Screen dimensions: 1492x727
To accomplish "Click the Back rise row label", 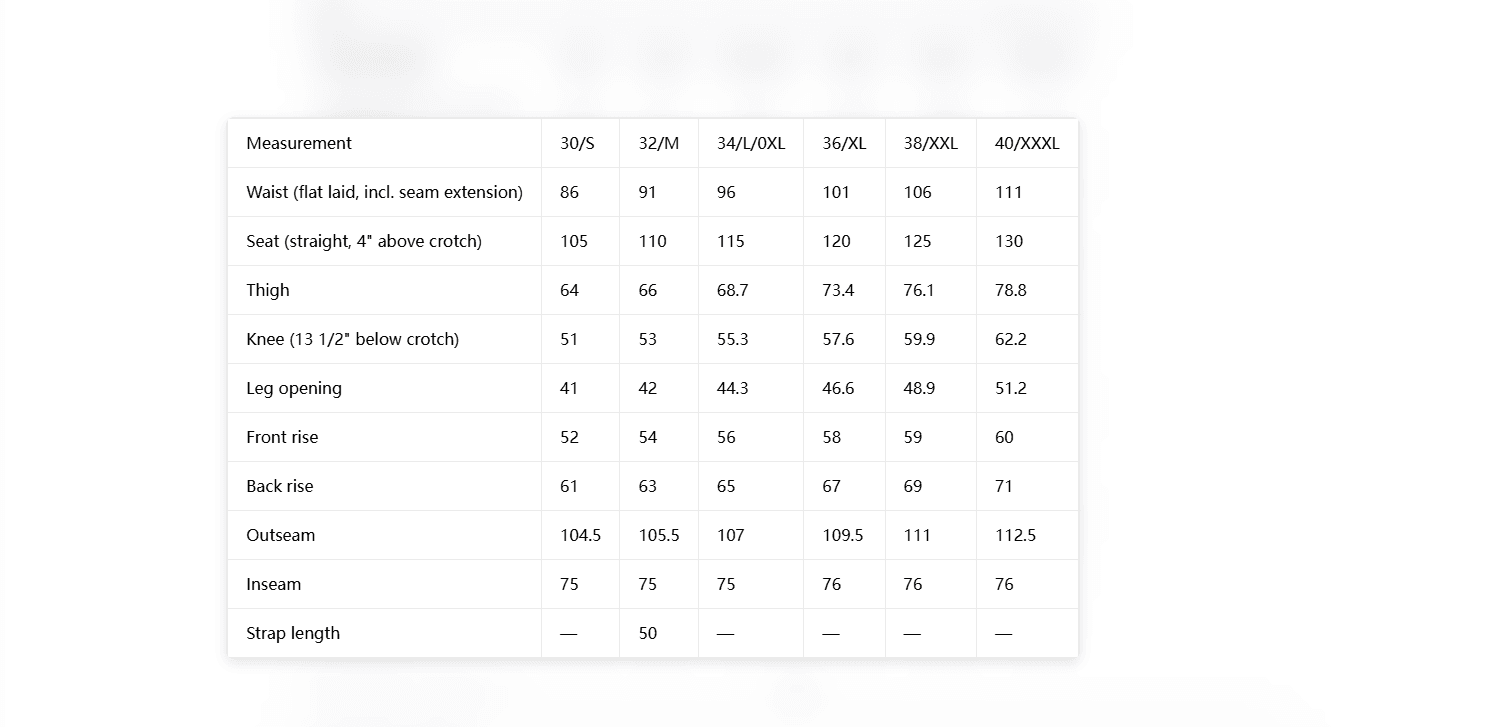I will [x=280, y=486].
